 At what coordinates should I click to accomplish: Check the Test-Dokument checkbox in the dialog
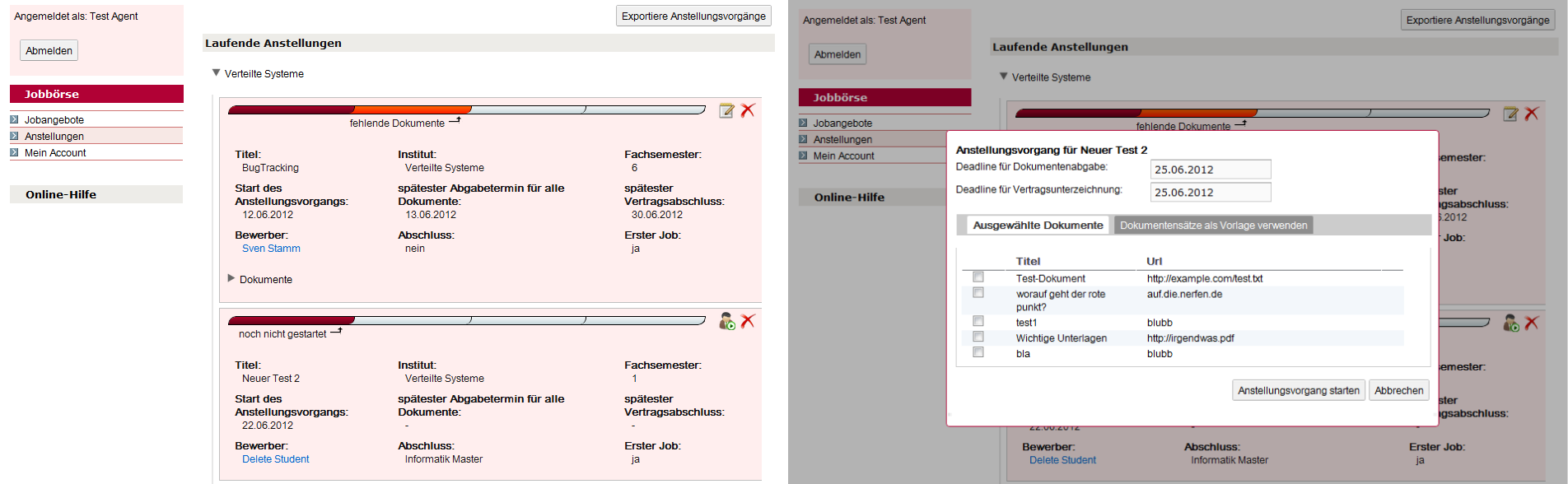click(978, 277)
